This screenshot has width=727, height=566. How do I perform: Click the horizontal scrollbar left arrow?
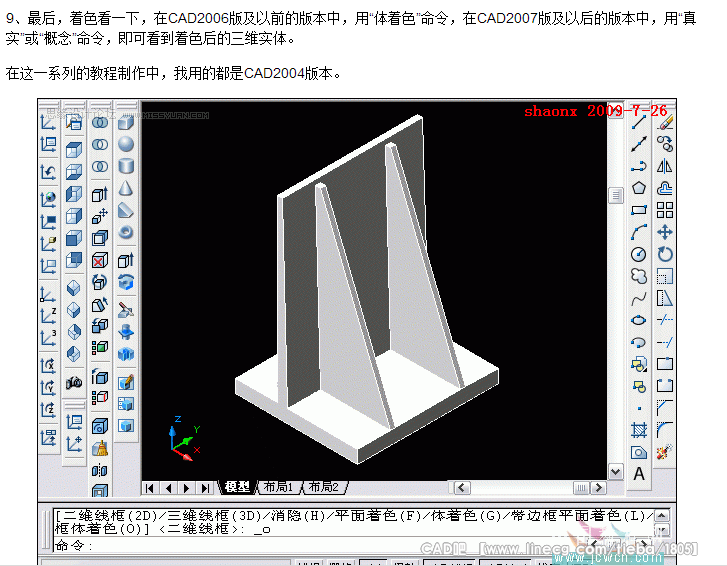pos(460,488)
